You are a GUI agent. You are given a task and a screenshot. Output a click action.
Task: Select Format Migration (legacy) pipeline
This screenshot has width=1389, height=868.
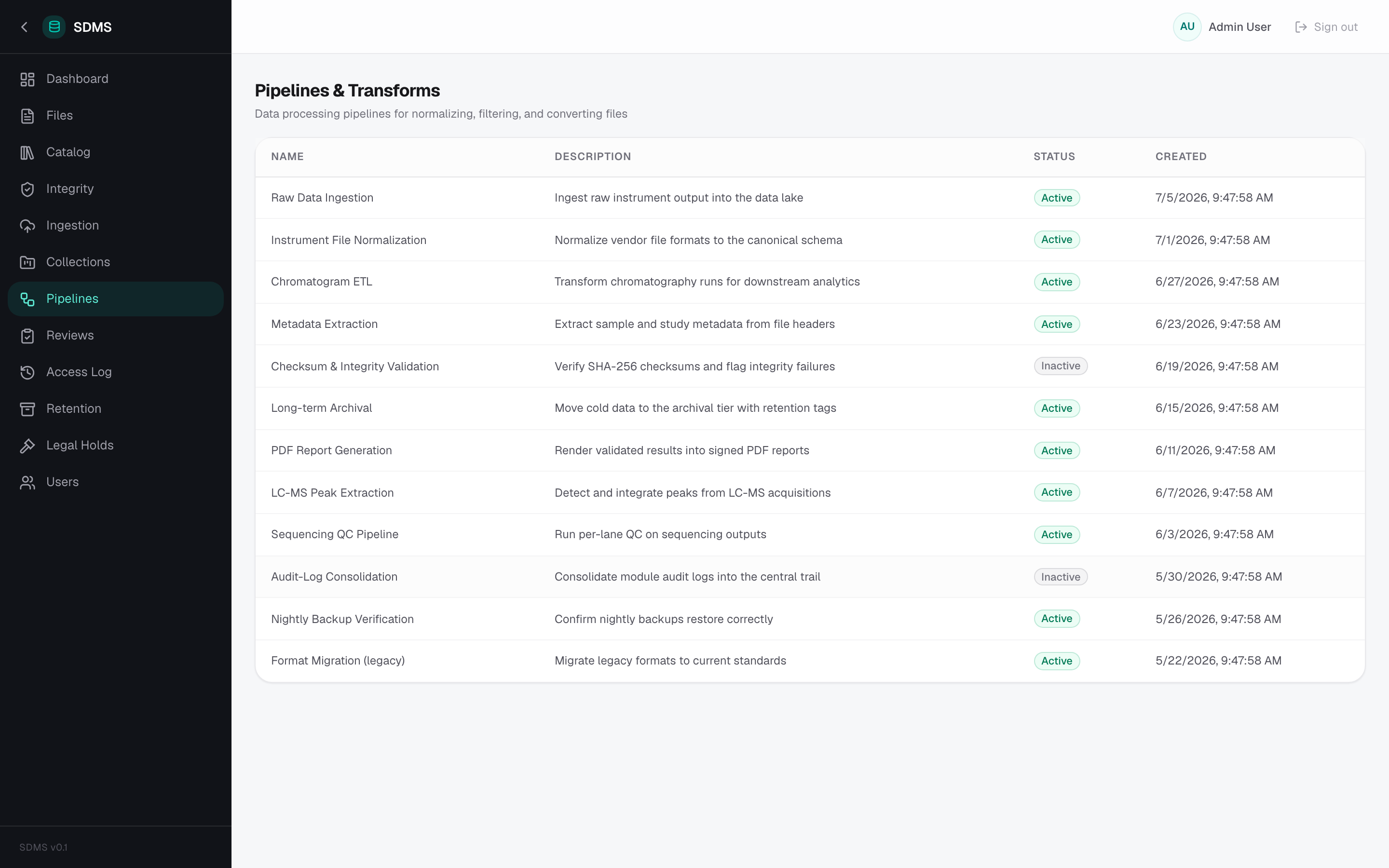click(x=338, y=661)
